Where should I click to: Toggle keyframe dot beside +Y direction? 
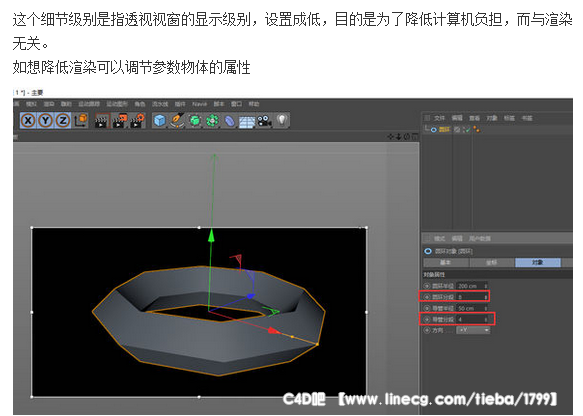427,330
